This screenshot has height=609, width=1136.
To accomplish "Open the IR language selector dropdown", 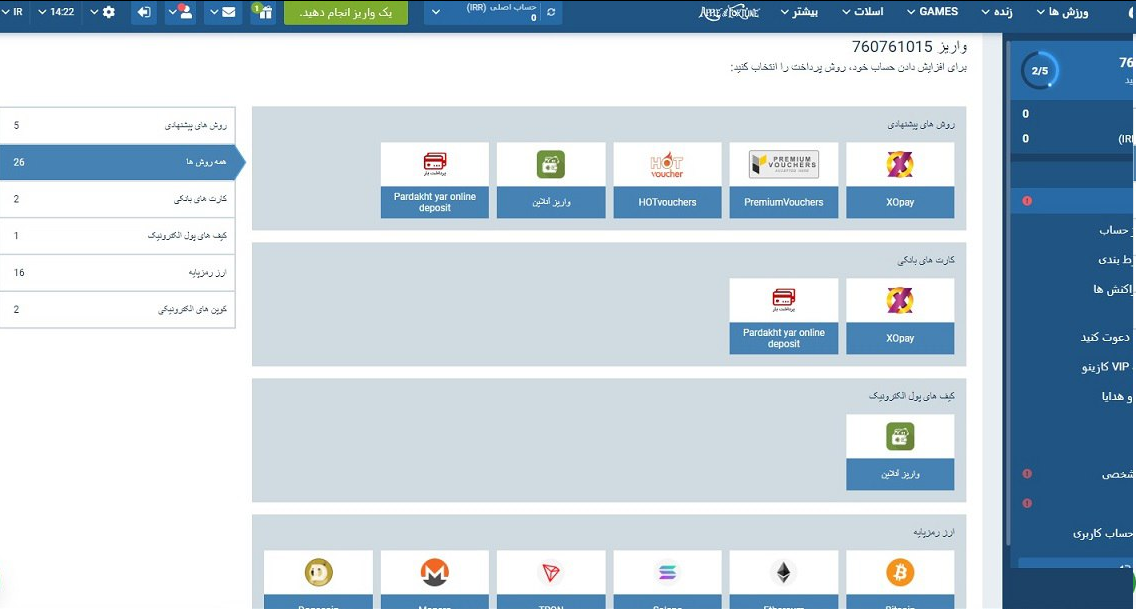I will tap(24, 13).
